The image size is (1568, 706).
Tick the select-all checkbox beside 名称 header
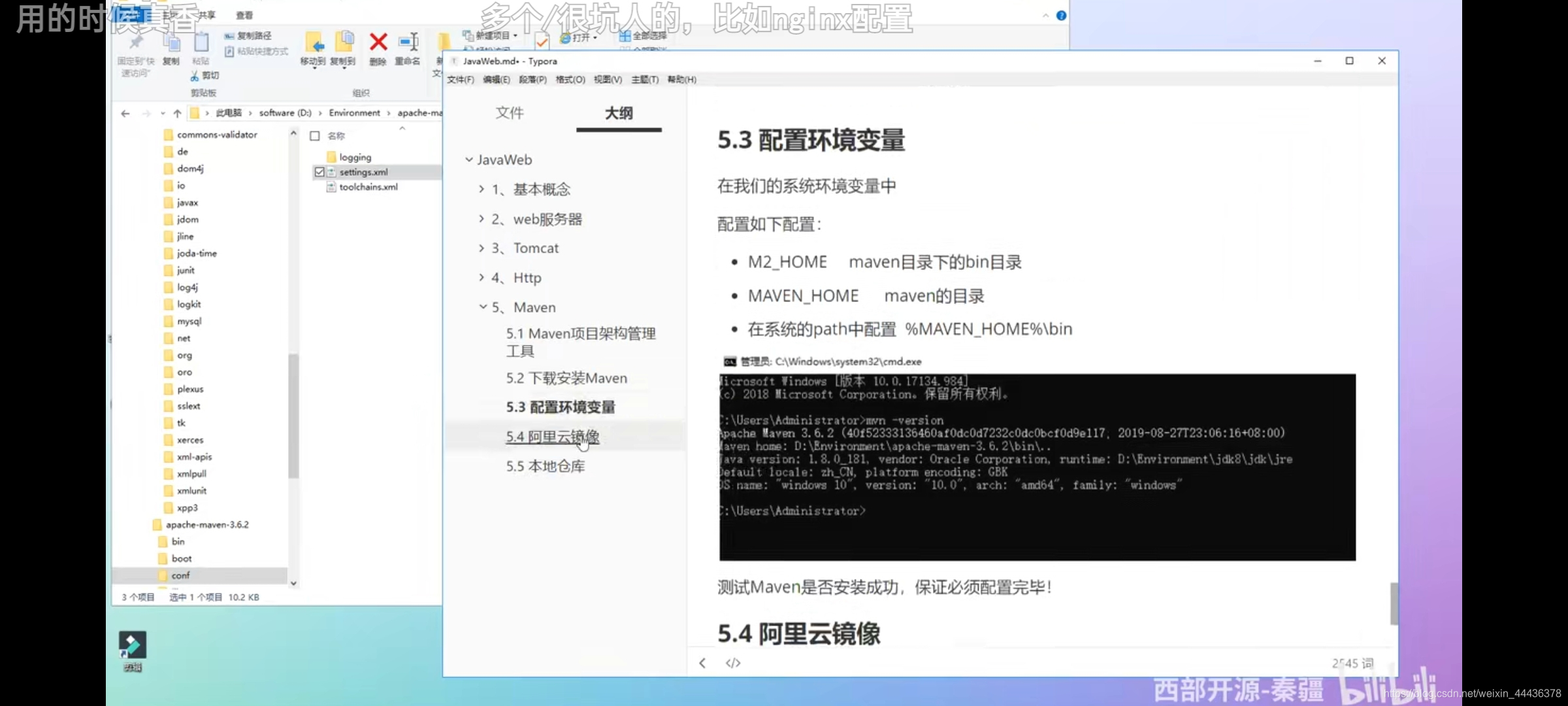(x=315, y=136)
